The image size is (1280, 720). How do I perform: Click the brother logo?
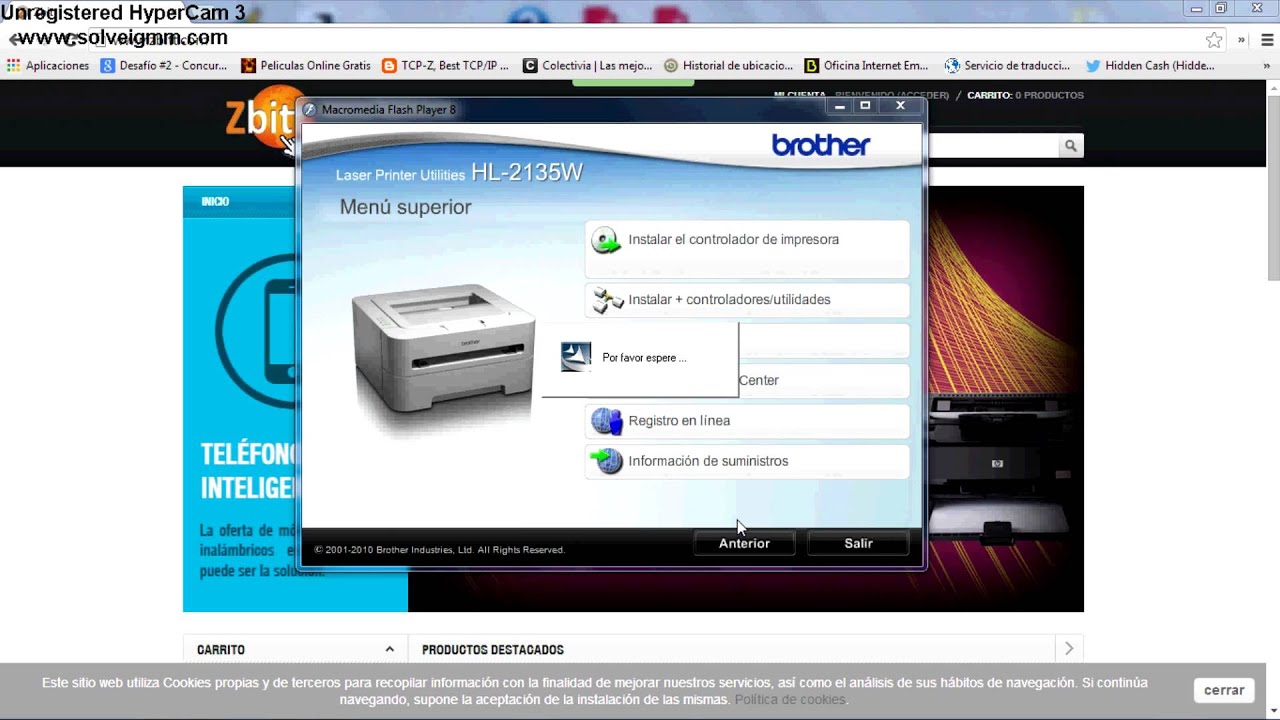pos(821,146)
